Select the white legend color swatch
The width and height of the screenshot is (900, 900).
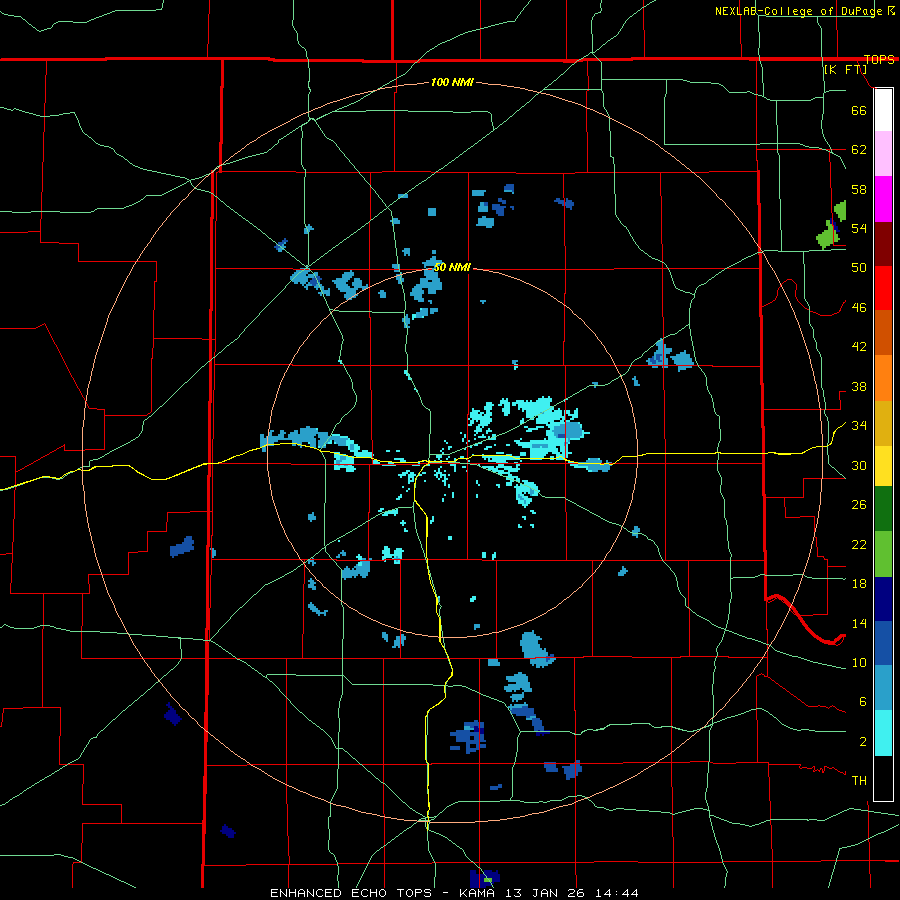click(x=883, y=110)
